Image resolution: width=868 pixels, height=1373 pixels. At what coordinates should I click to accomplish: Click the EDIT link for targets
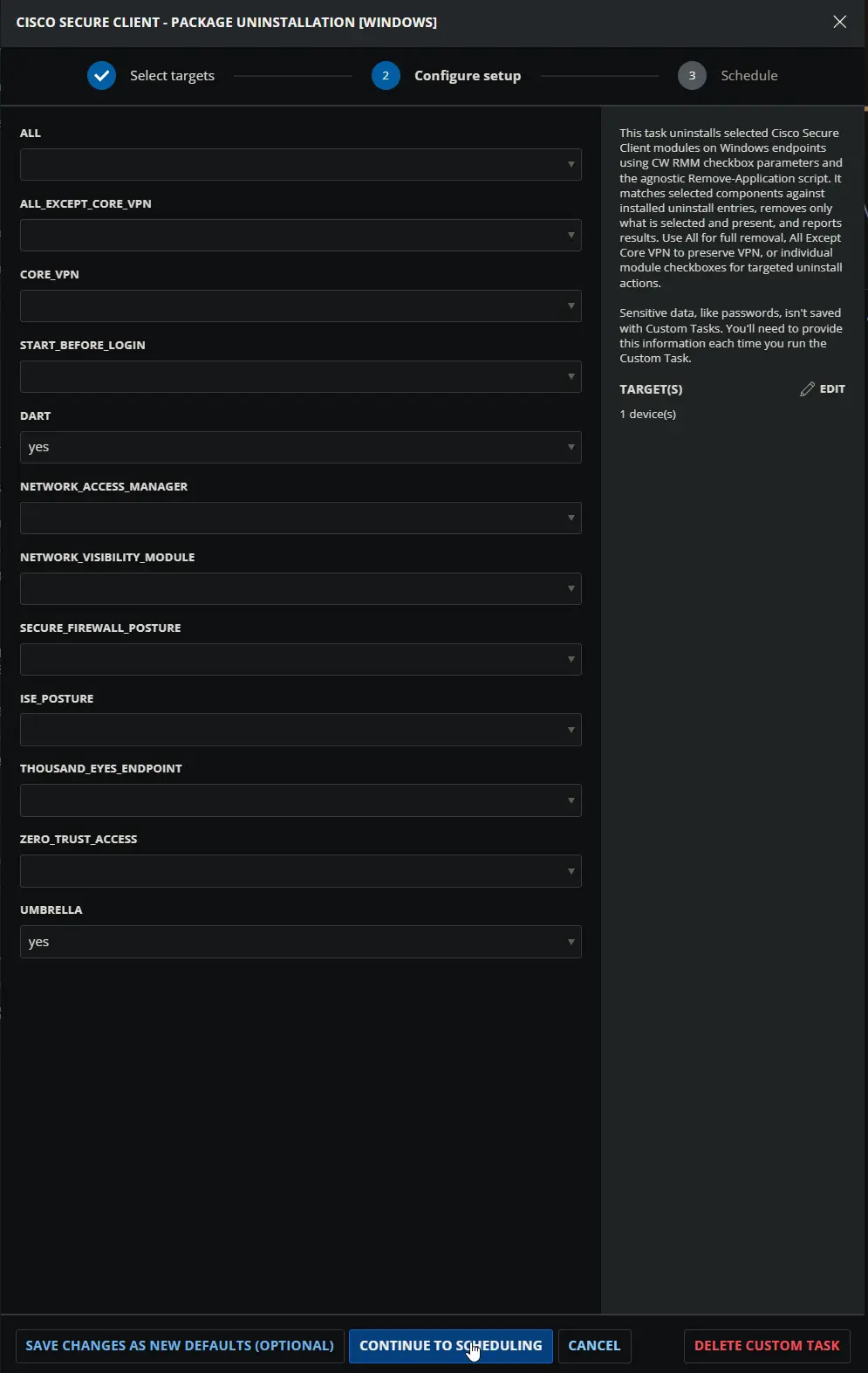click(x=830, y=388)
